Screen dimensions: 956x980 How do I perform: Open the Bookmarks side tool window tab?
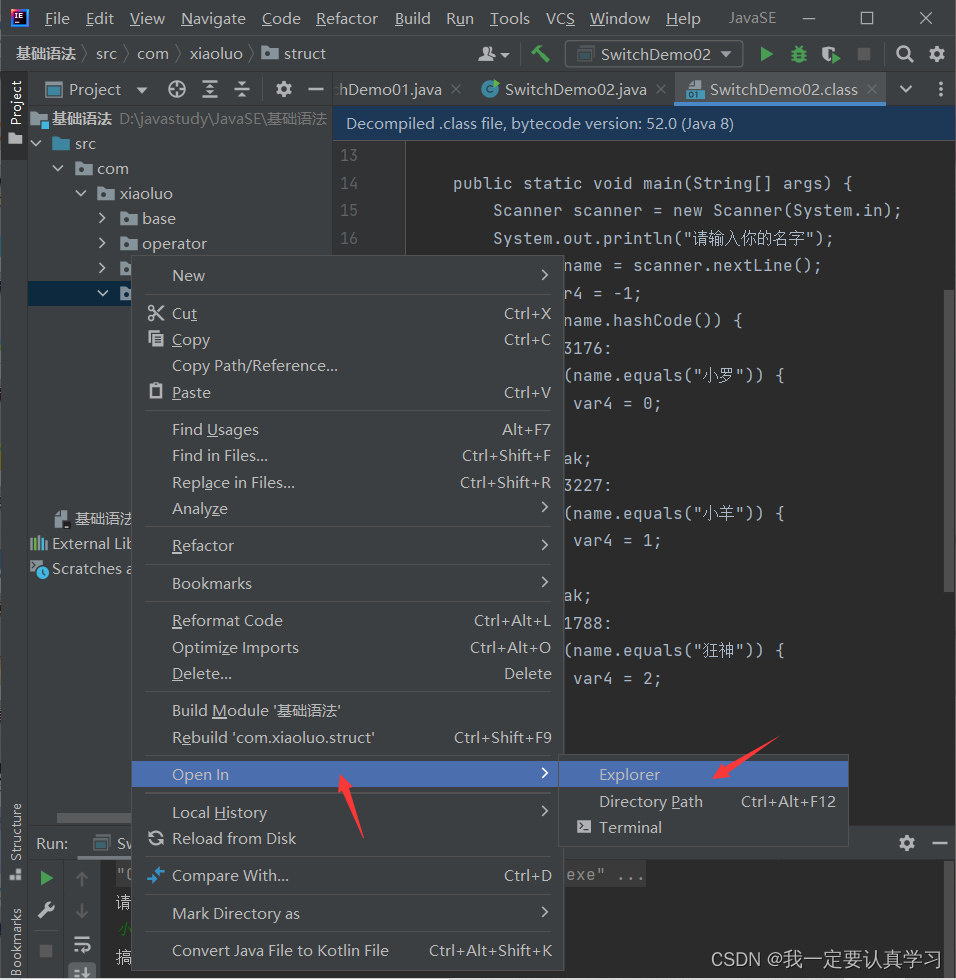tap(16, 941)
